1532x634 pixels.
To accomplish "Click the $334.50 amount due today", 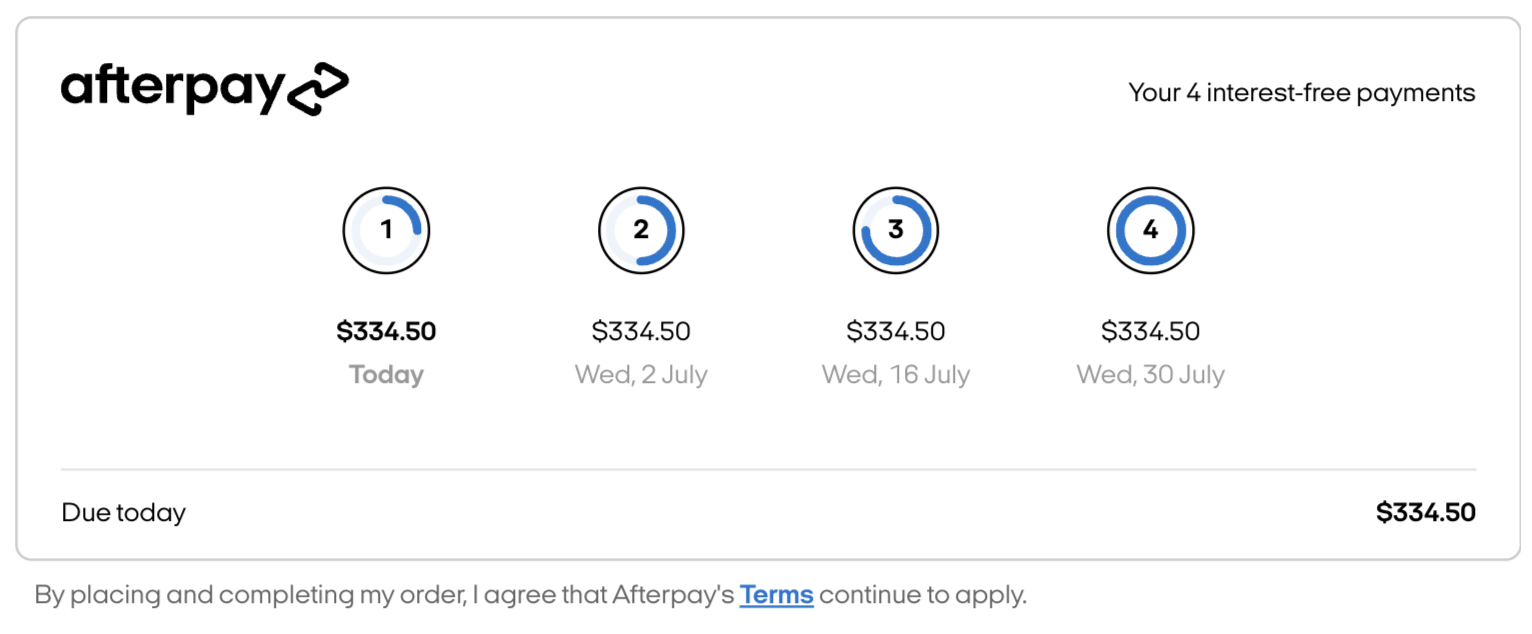I will (1424, 512).
